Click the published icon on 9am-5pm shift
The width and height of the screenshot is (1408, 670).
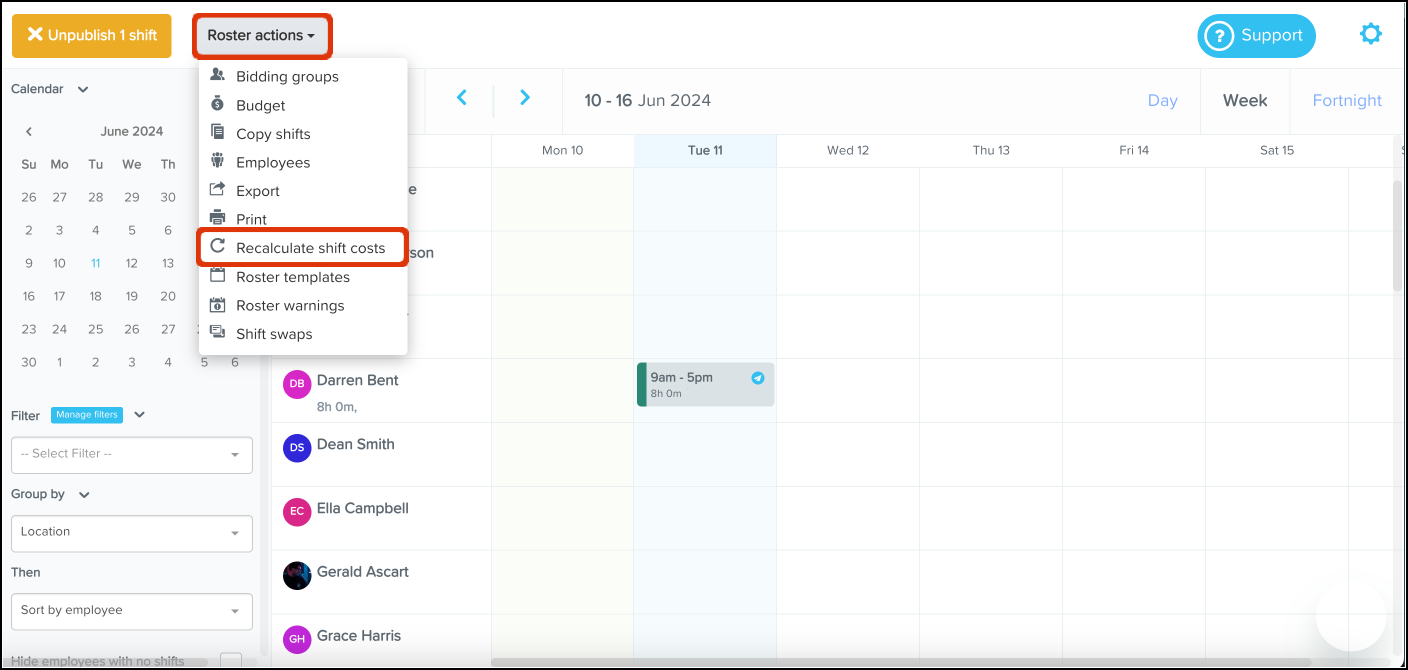758,378
